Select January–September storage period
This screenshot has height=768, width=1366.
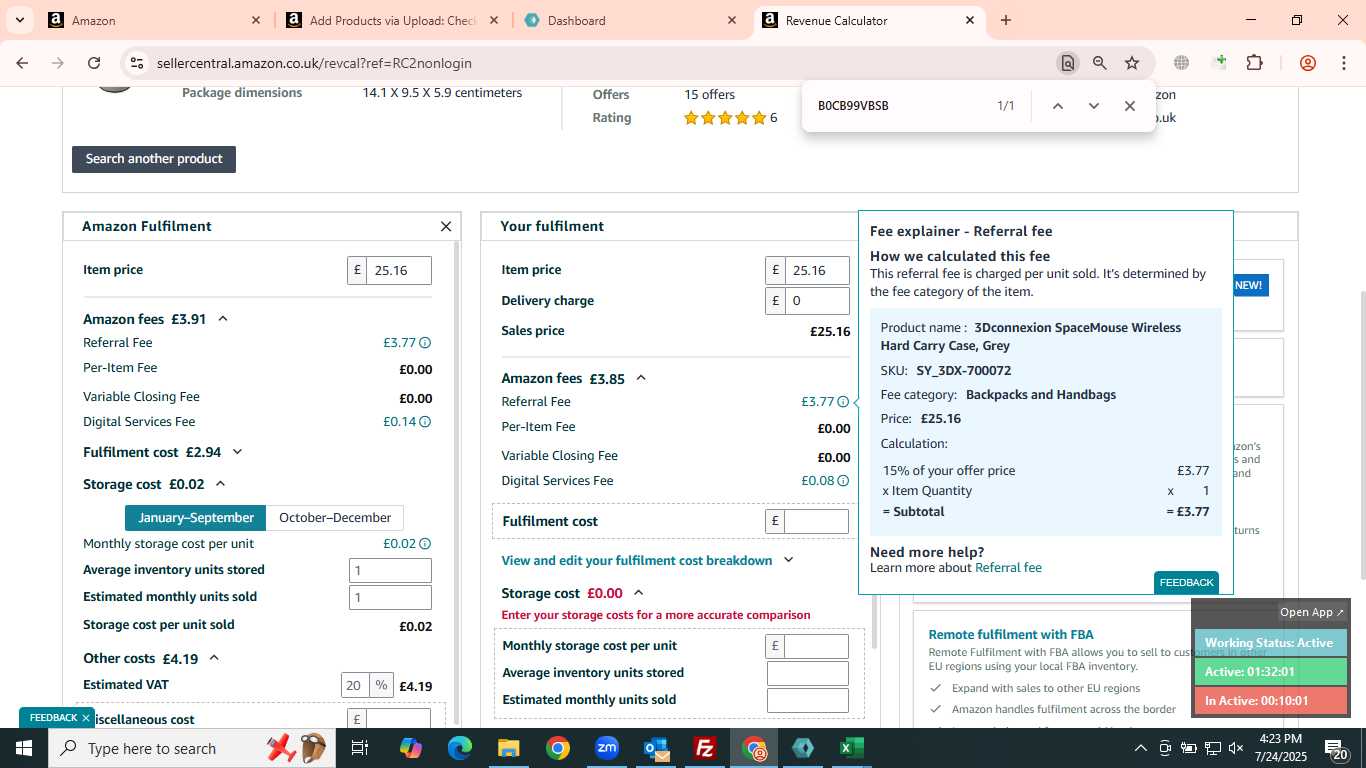tap(196, 518)
